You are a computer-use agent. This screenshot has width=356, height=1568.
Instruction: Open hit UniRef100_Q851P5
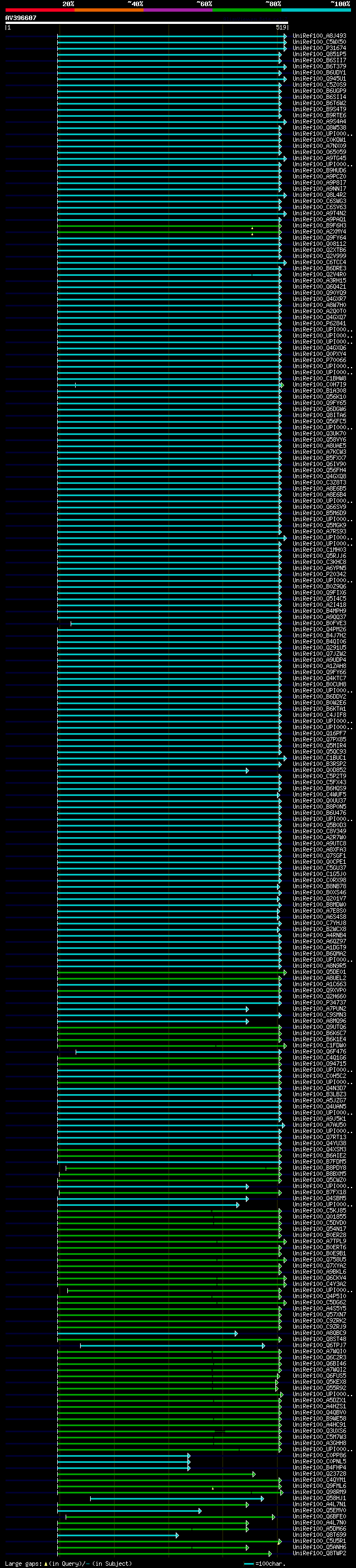tap(319, 54)
